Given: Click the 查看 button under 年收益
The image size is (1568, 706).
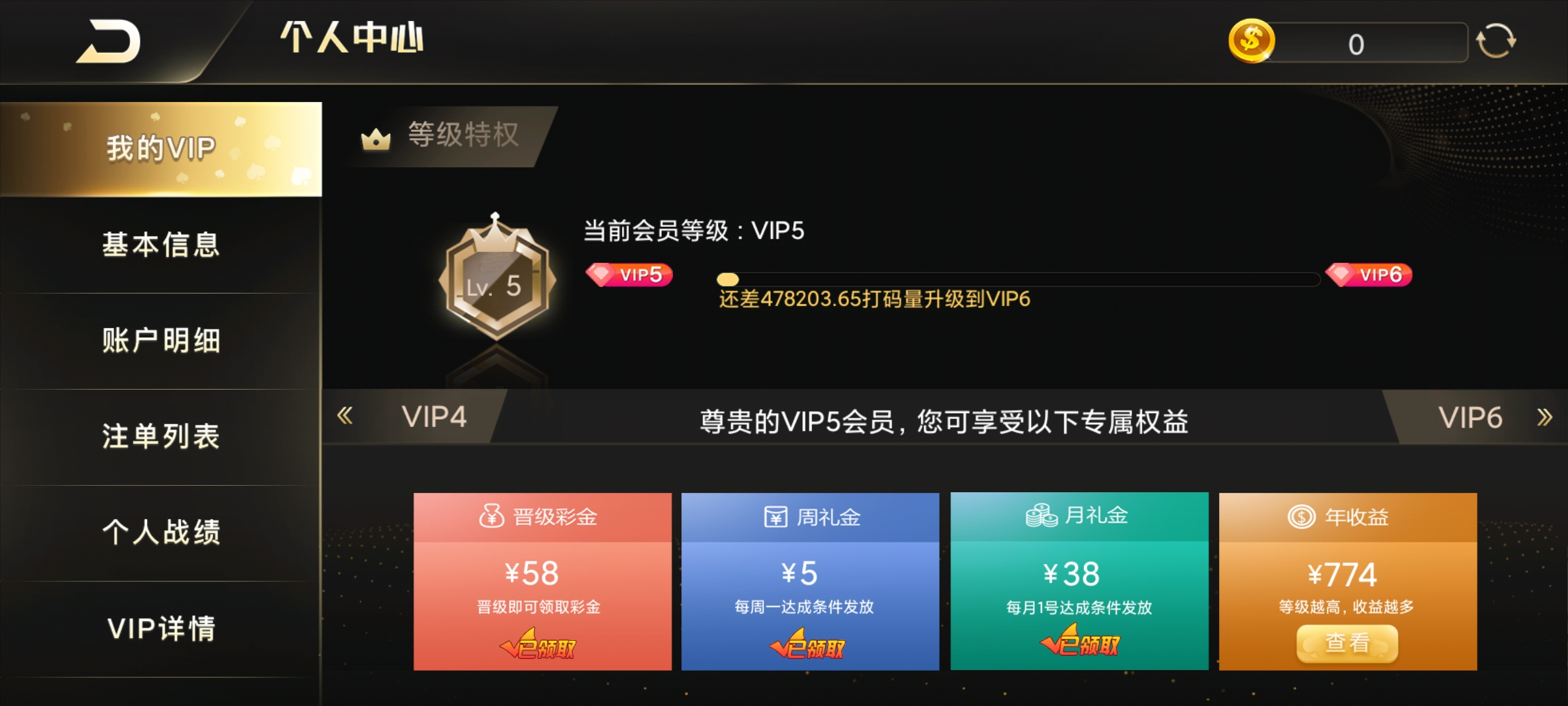Looking at the screenshot, I should click(x=1347, y=643).
